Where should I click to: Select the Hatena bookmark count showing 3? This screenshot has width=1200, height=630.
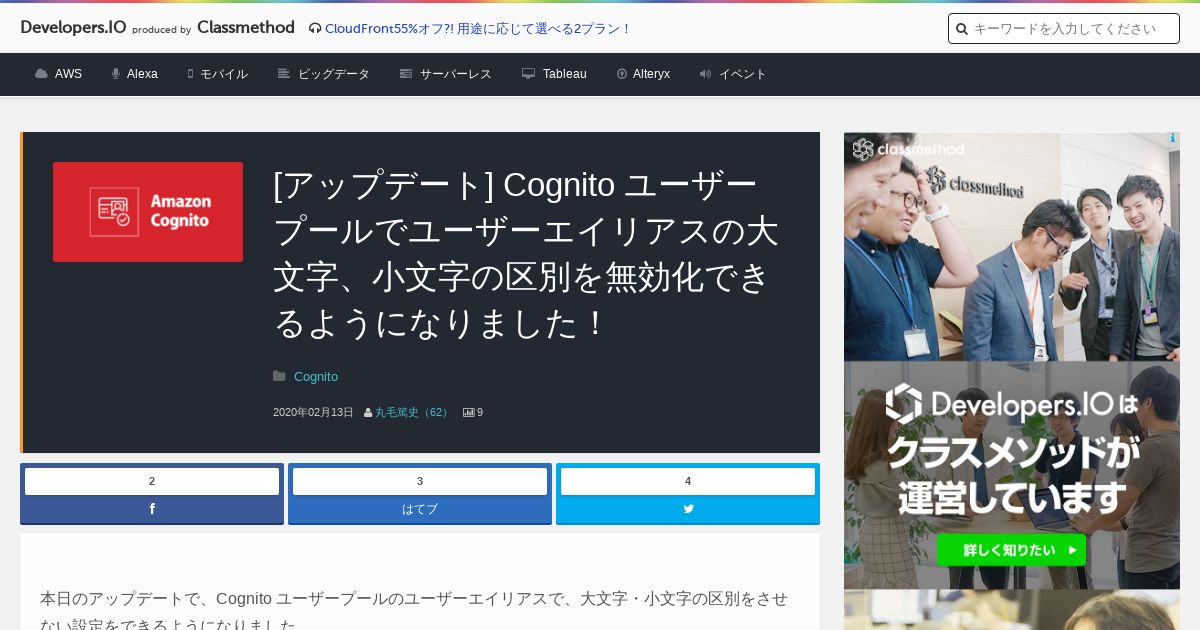(x=420, y=481)
